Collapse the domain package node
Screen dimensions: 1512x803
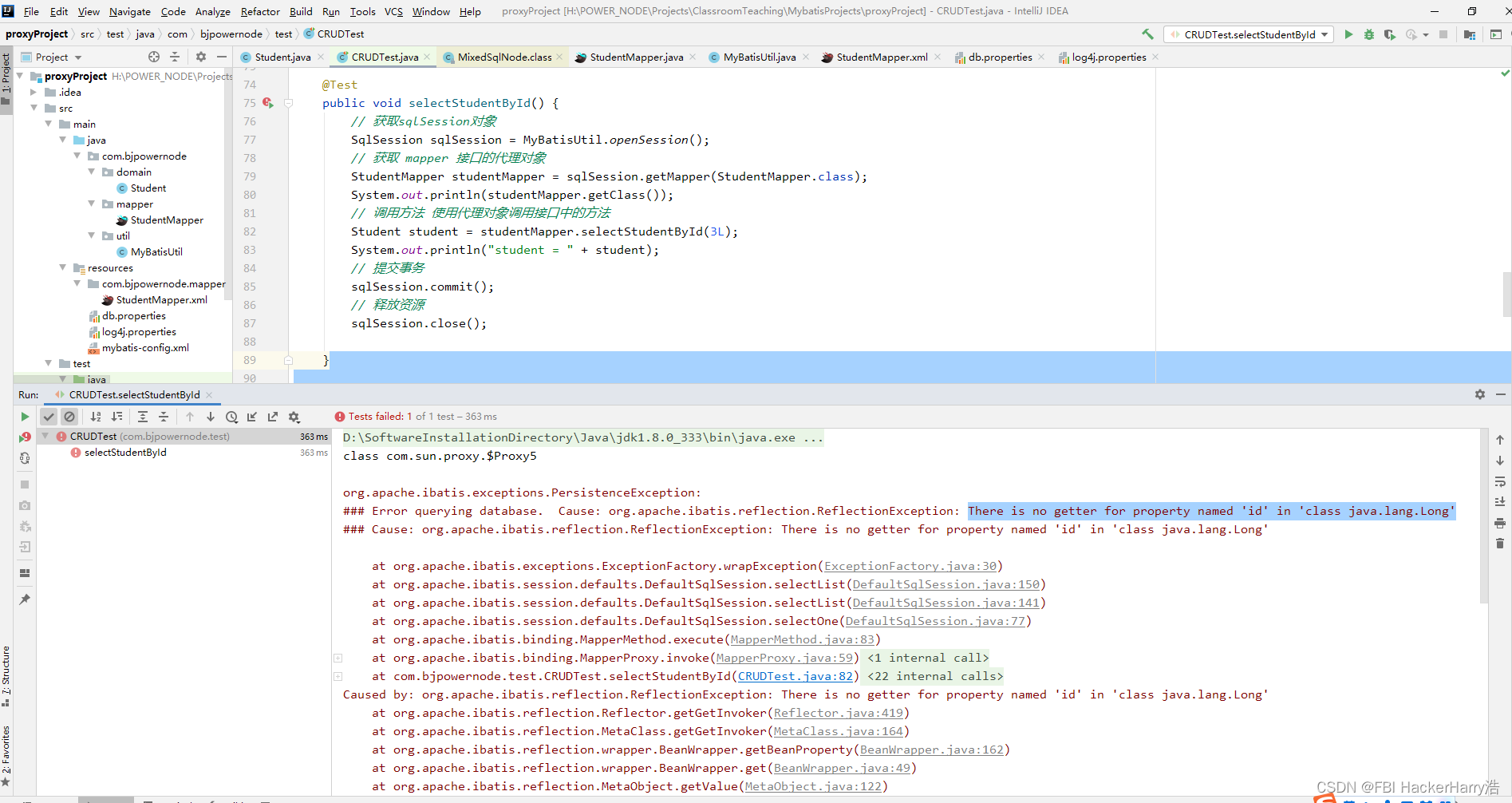[x=92, y=172]
